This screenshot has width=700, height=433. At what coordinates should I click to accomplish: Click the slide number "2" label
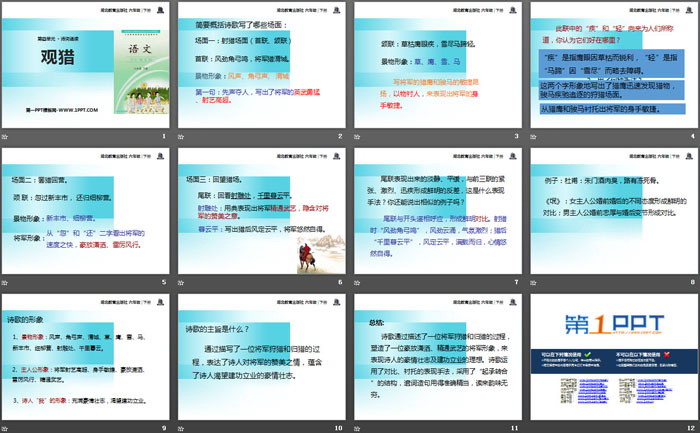(340, 136)
